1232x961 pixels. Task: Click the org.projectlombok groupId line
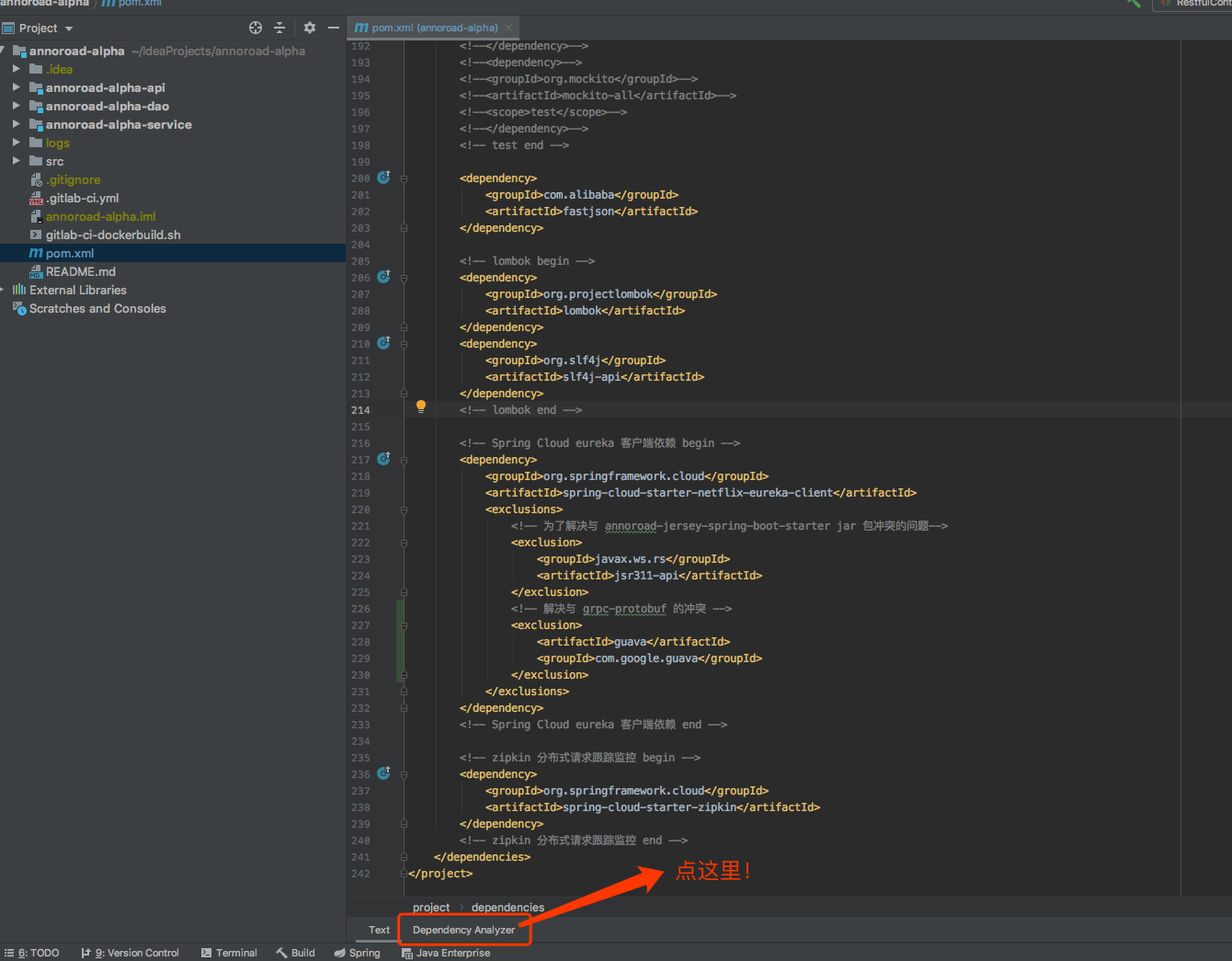[601, 294]
